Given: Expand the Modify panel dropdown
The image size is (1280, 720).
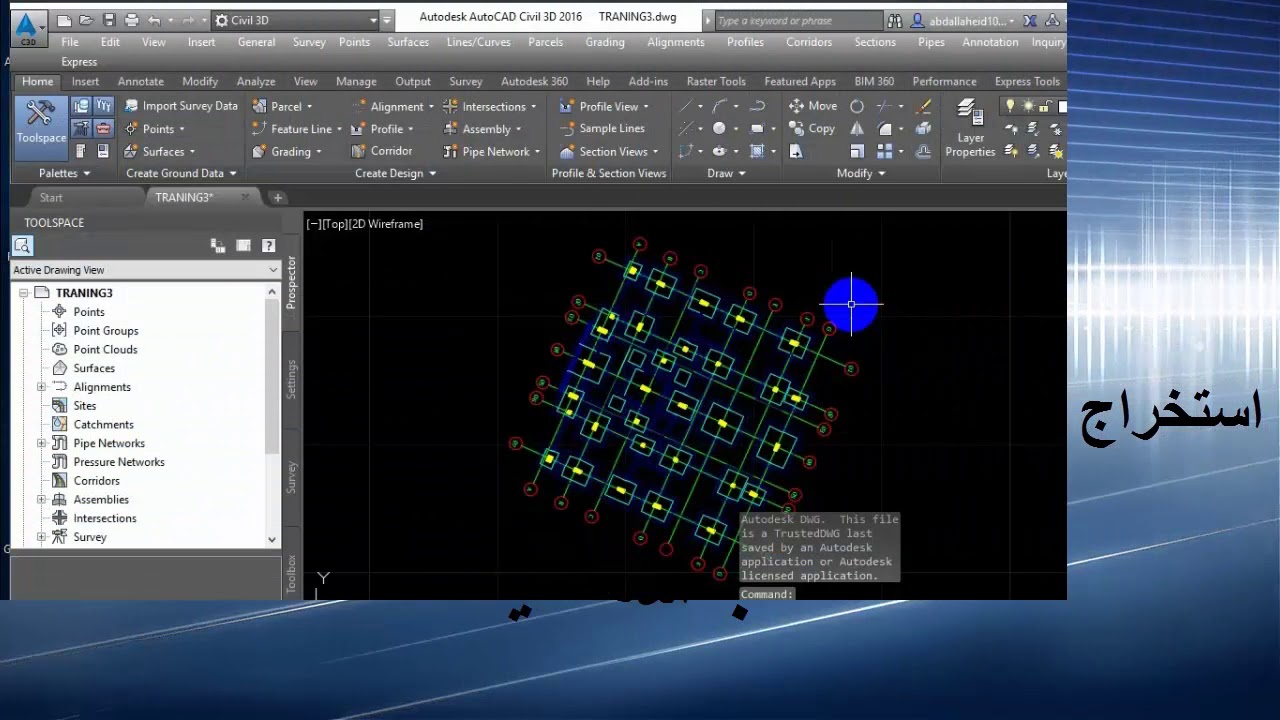Looking at the screenshot, I should (861, 173).
